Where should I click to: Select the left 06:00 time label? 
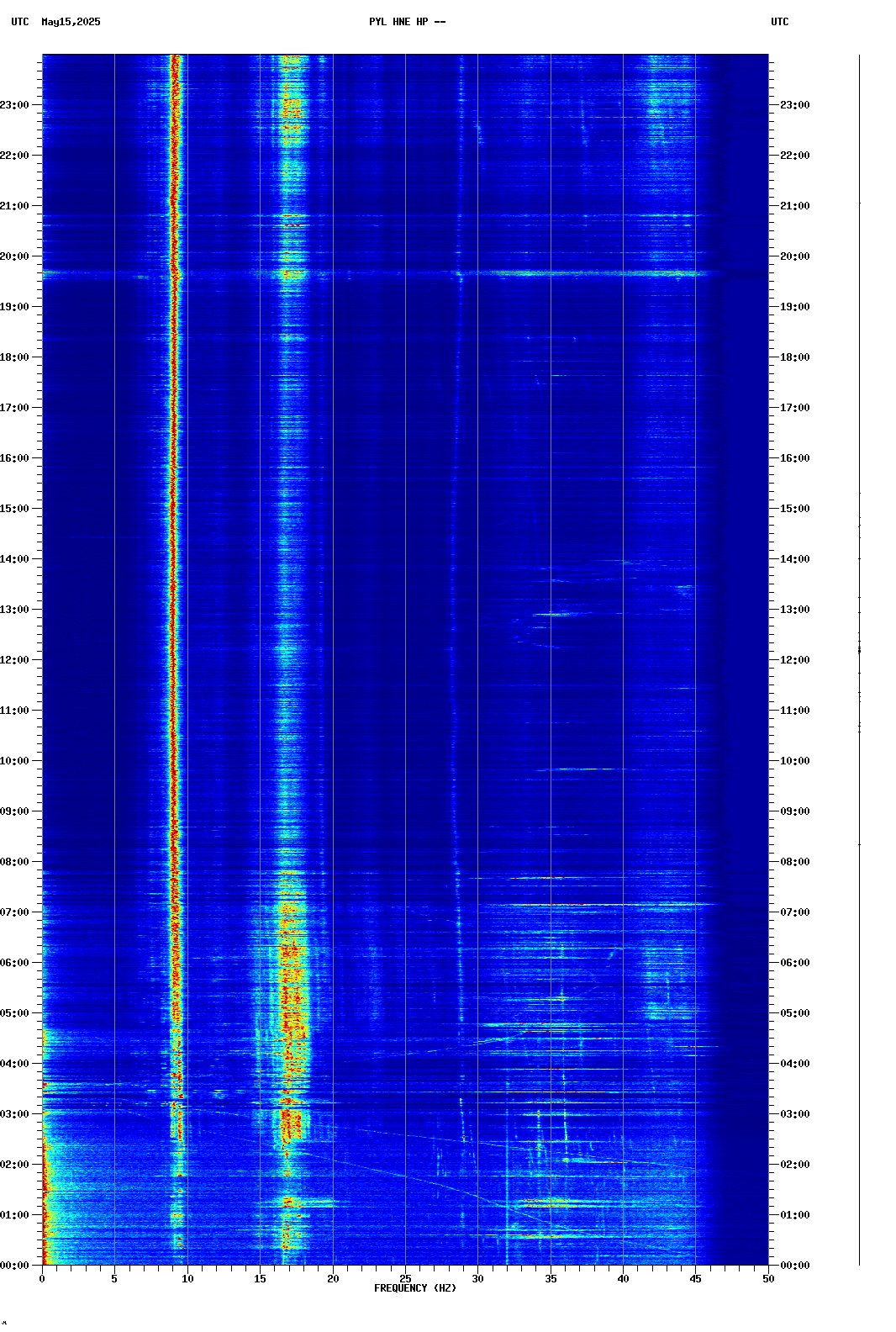tap(14, 963)
